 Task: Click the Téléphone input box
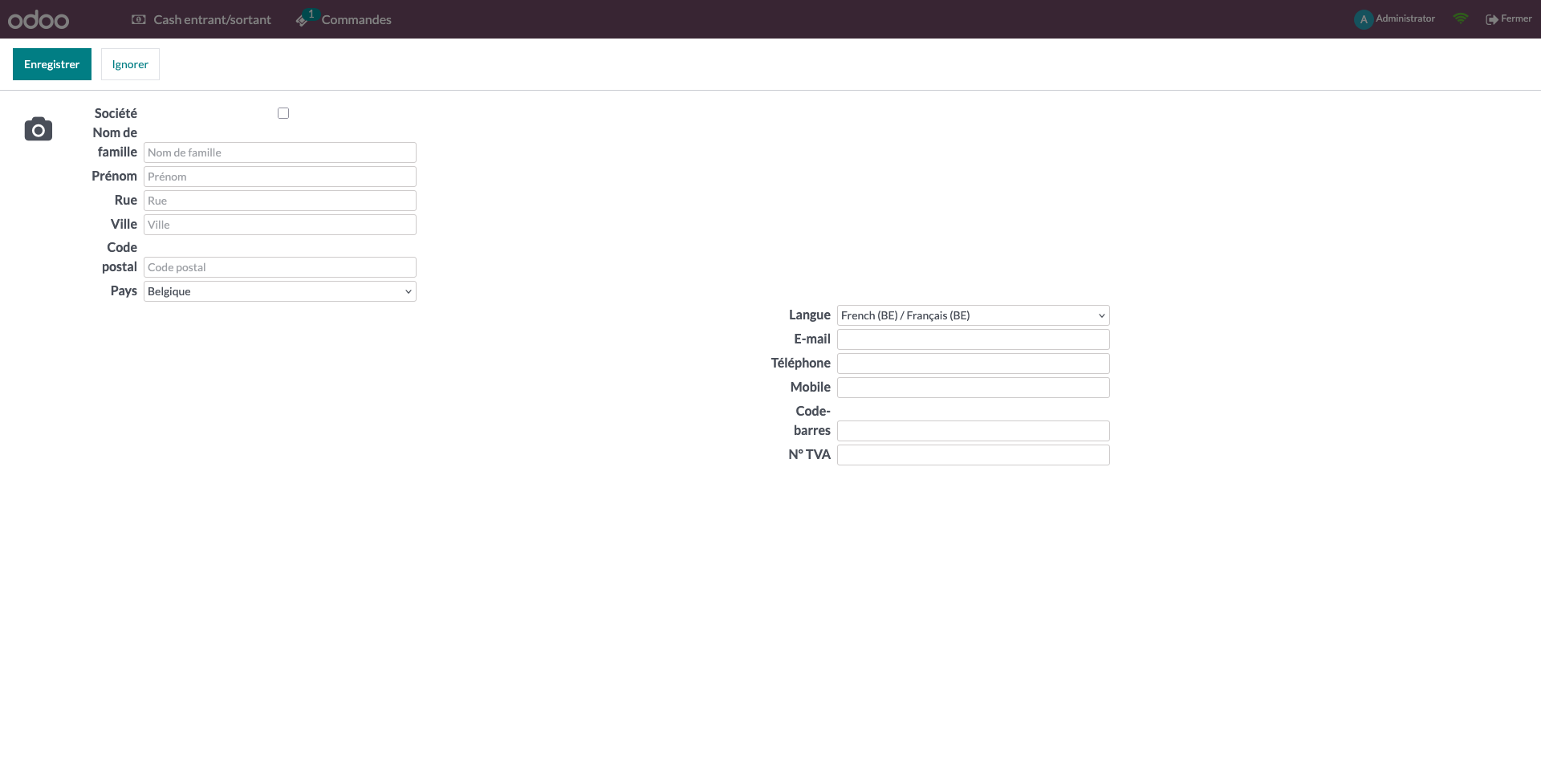[x=973, y=364]
